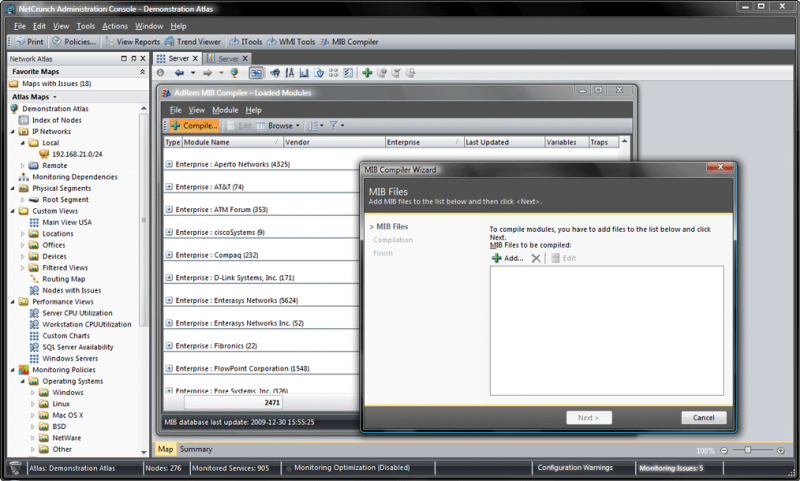Open the Module menu in MIB Compiler
Viewport: 800px width, 481px height.
tap(225, 110)
